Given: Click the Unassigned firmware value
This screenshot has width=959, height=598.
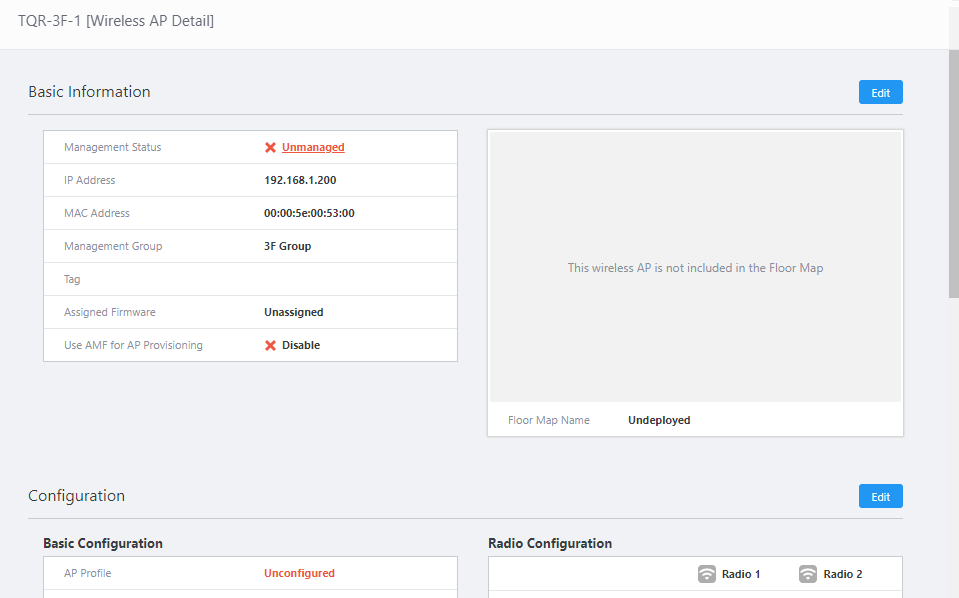Looking at the screenshot, I should coord(293,313).
